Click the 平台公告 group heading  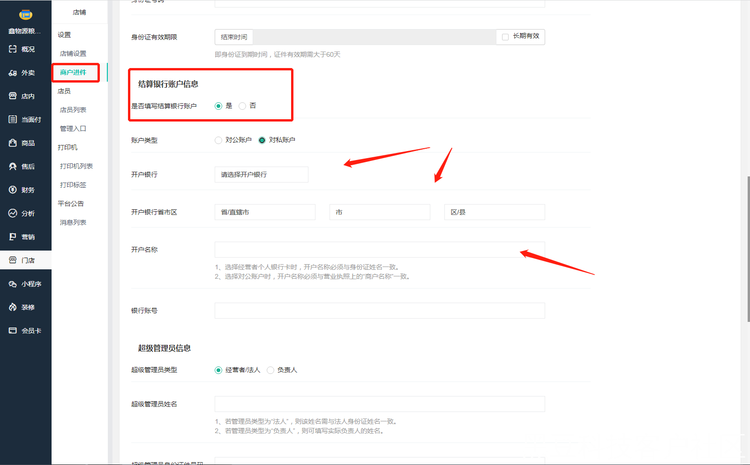click(71, 203)
